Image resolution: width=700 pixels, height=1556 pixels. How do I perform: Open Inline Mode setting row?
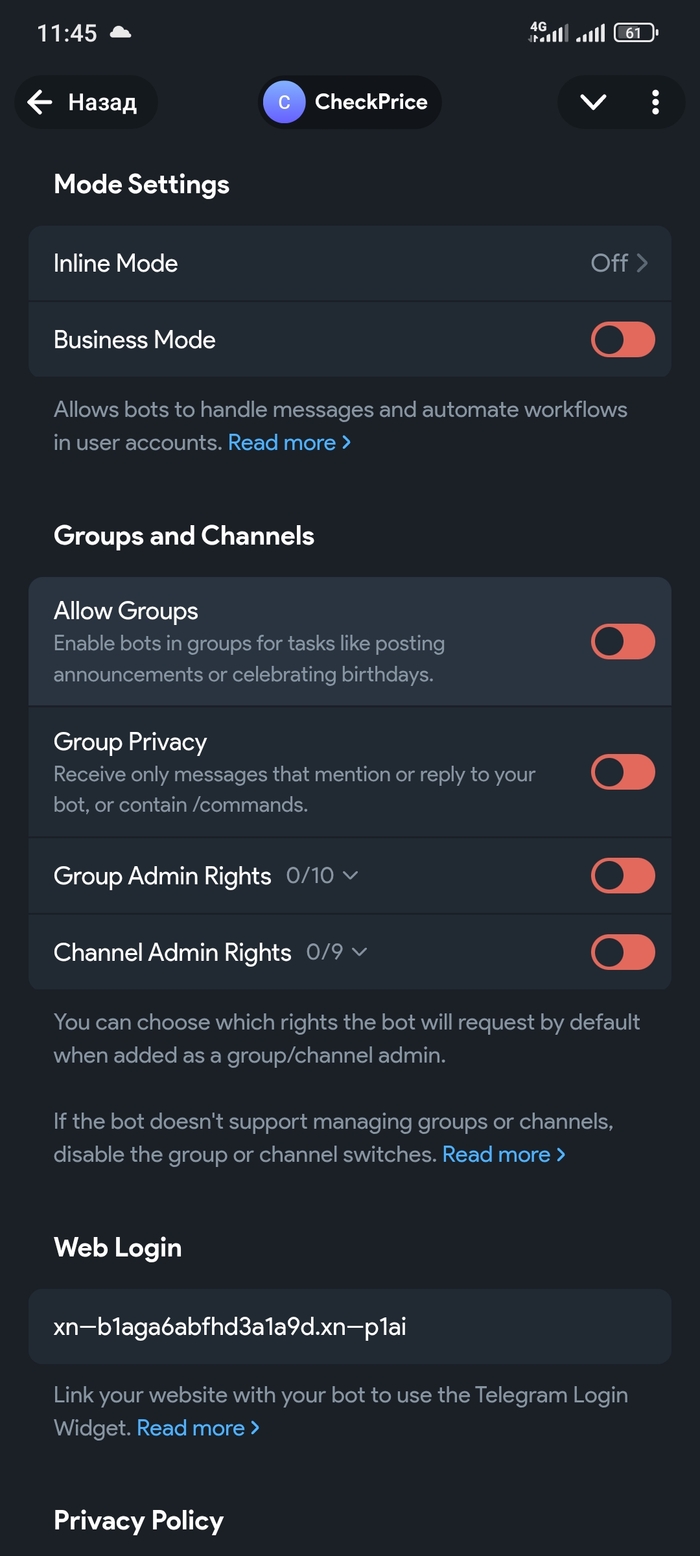pos(349,263)
